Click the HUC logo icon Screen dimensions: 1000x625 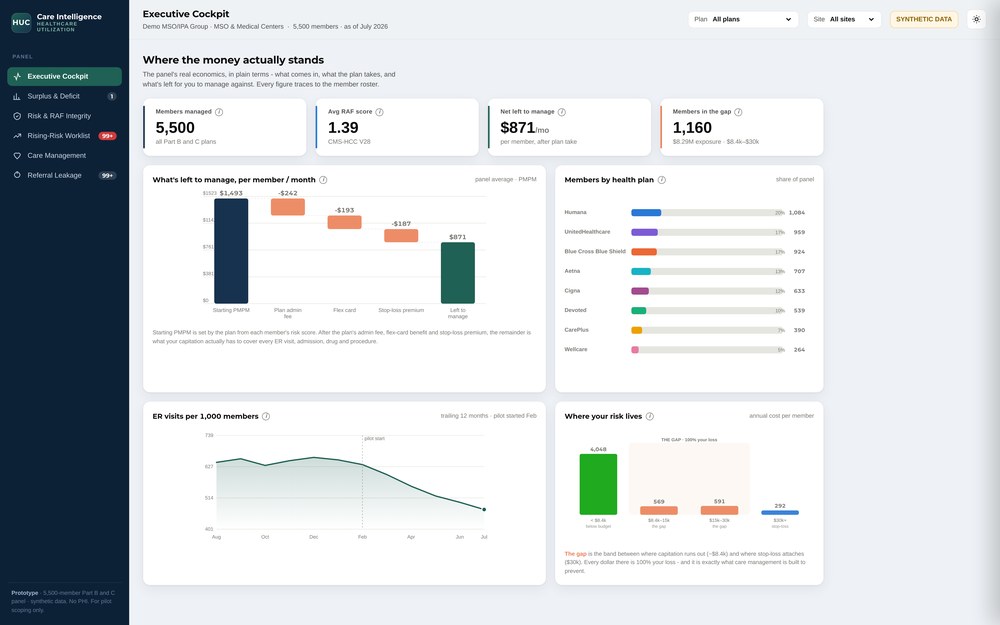tap(21, 22)
